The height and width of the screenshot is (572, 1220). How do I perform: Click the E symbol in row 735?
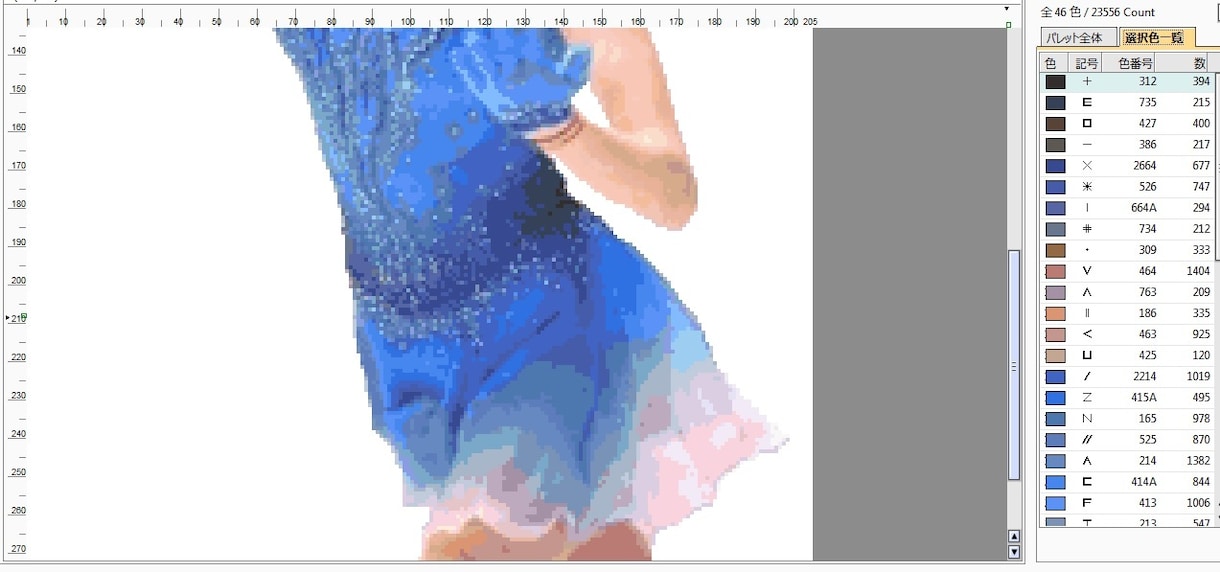1087,103
